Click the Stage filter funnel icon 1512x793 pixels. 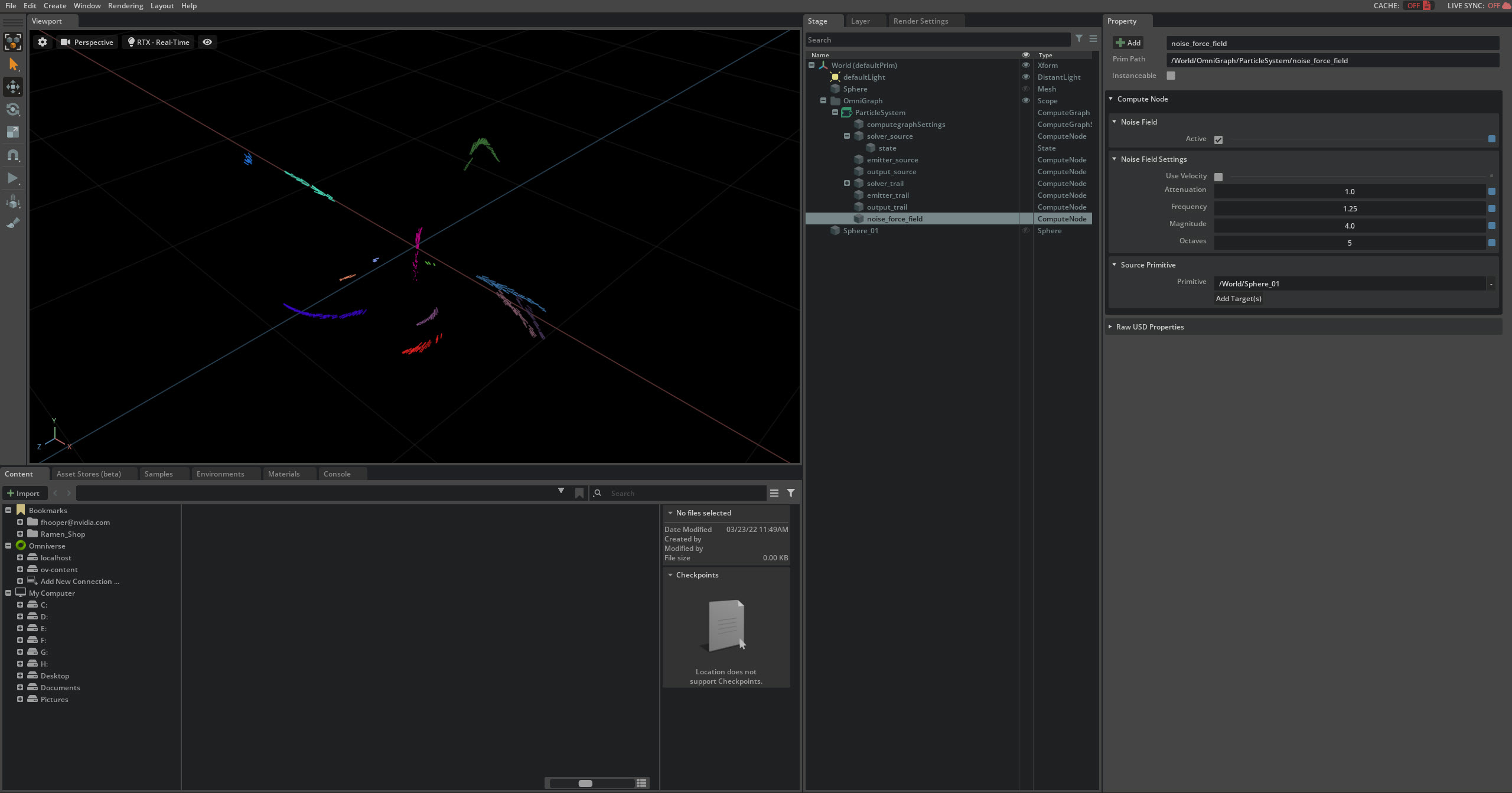(x=1079, y=38)
